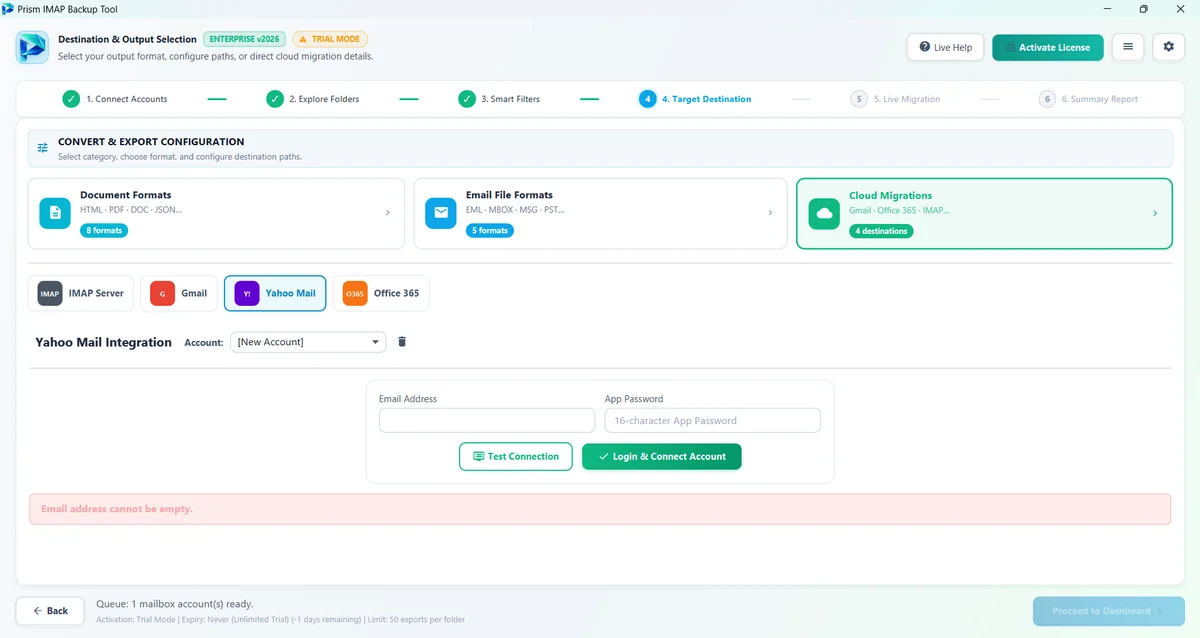Viewport: 1200px width, 638px height.
Task: Go back using the Back button
Action: pos(50,611)
